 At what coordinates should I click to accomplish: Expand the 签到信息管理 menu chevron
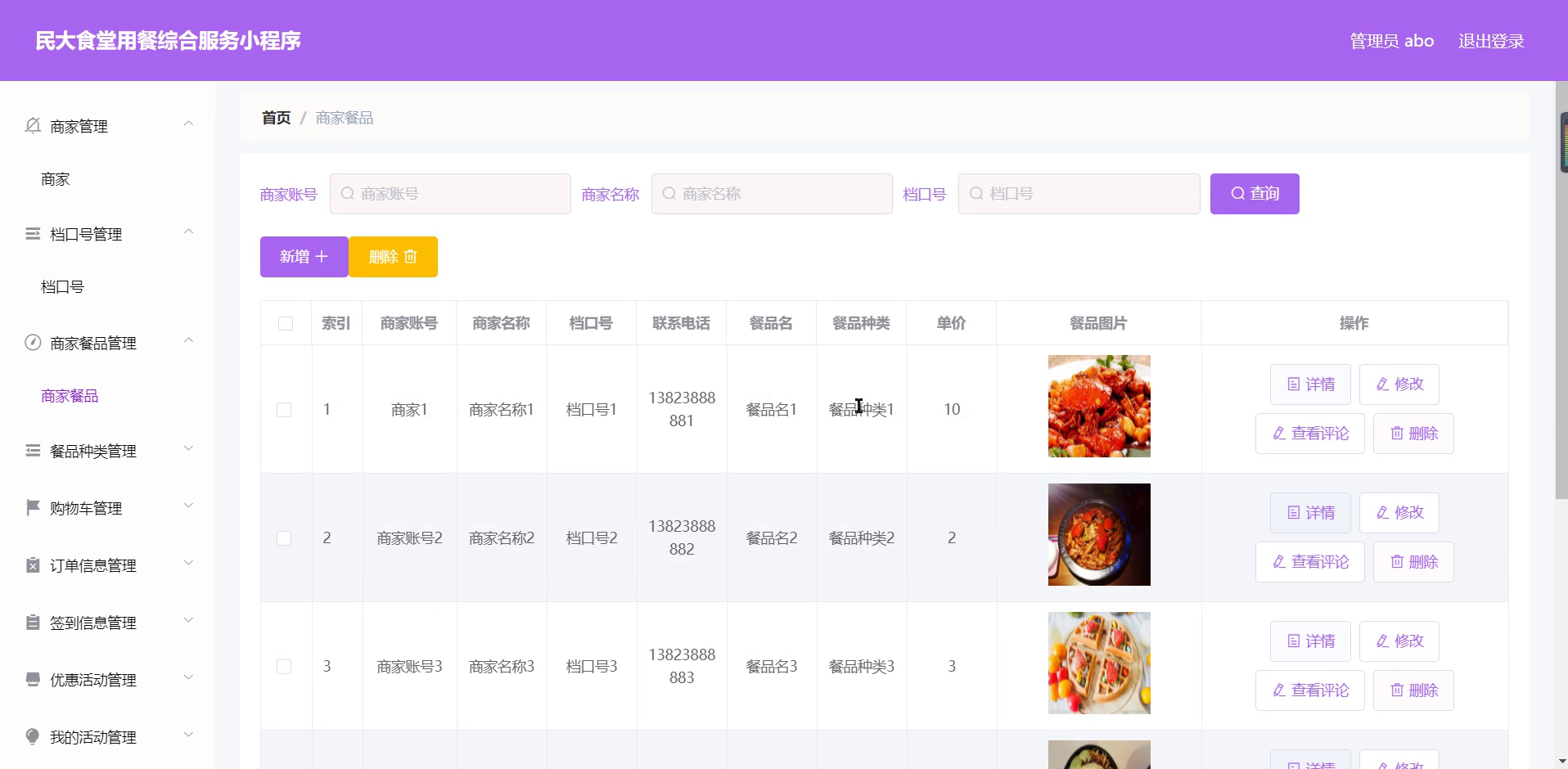pyautogui.click(x=188, y=620)
